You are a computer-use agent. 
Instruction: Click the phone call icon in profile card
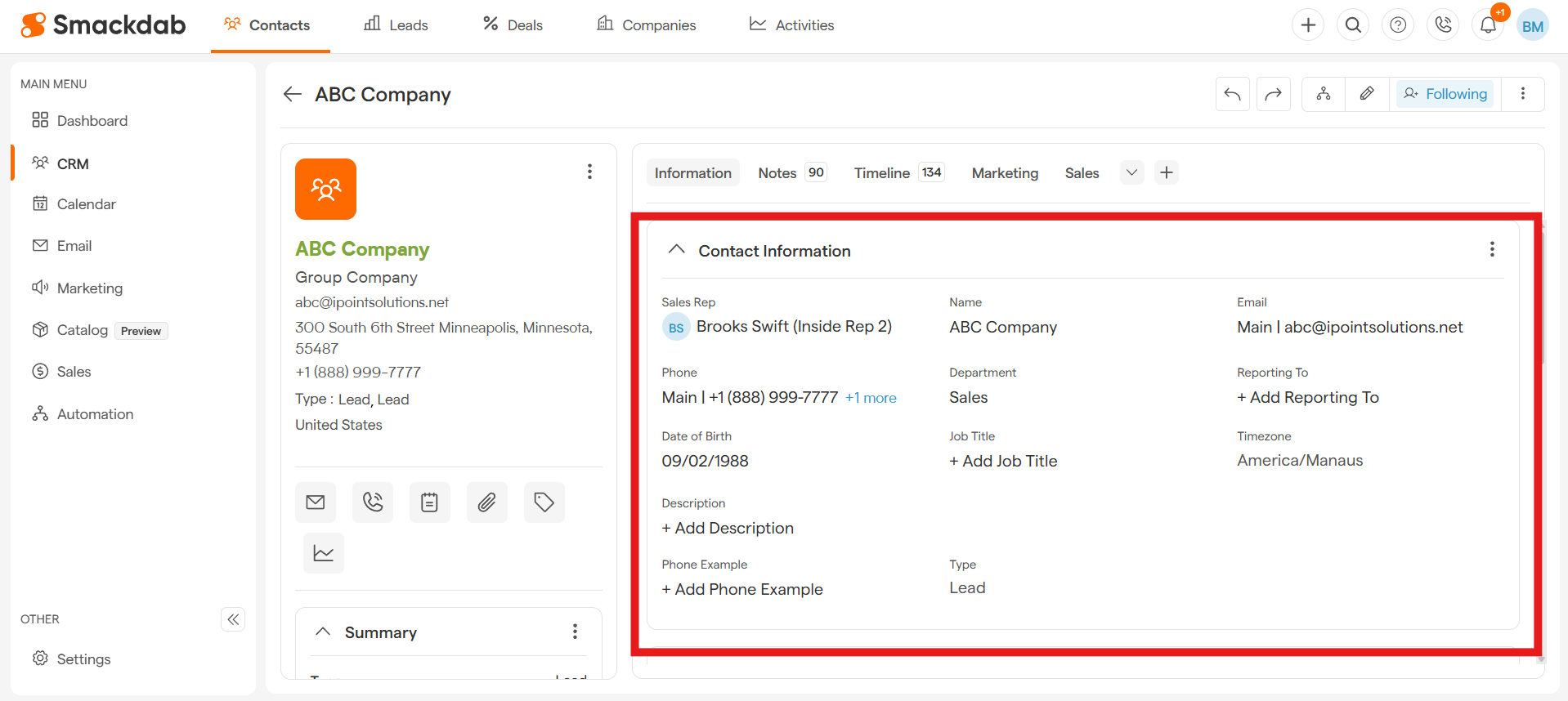point(373,502)
